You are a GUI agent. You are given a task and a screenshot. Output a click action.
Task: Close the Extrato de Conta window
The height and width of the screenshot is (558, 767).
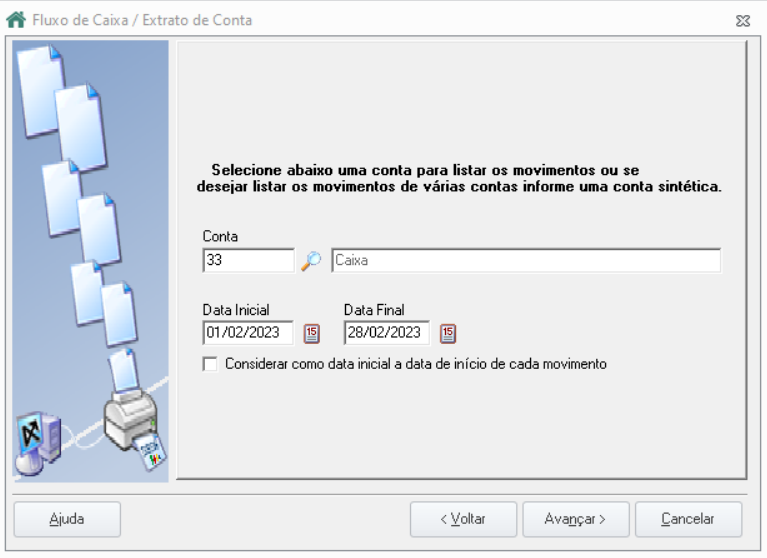point(743,21)
